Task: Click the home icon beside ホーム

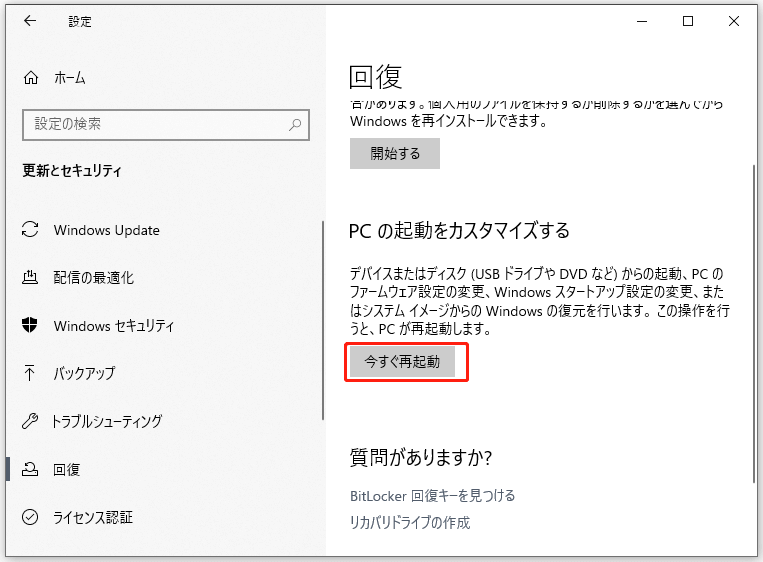Action: point(31,77)
